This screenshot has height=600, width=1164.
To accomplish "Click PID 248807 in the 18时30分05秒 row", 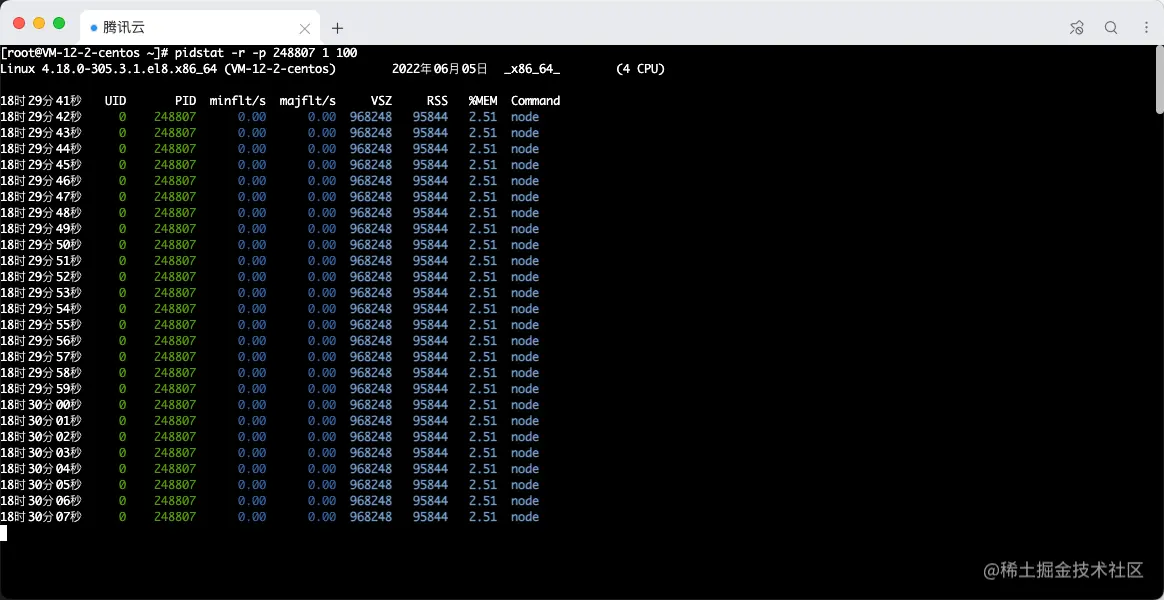I will click(175, 484).
